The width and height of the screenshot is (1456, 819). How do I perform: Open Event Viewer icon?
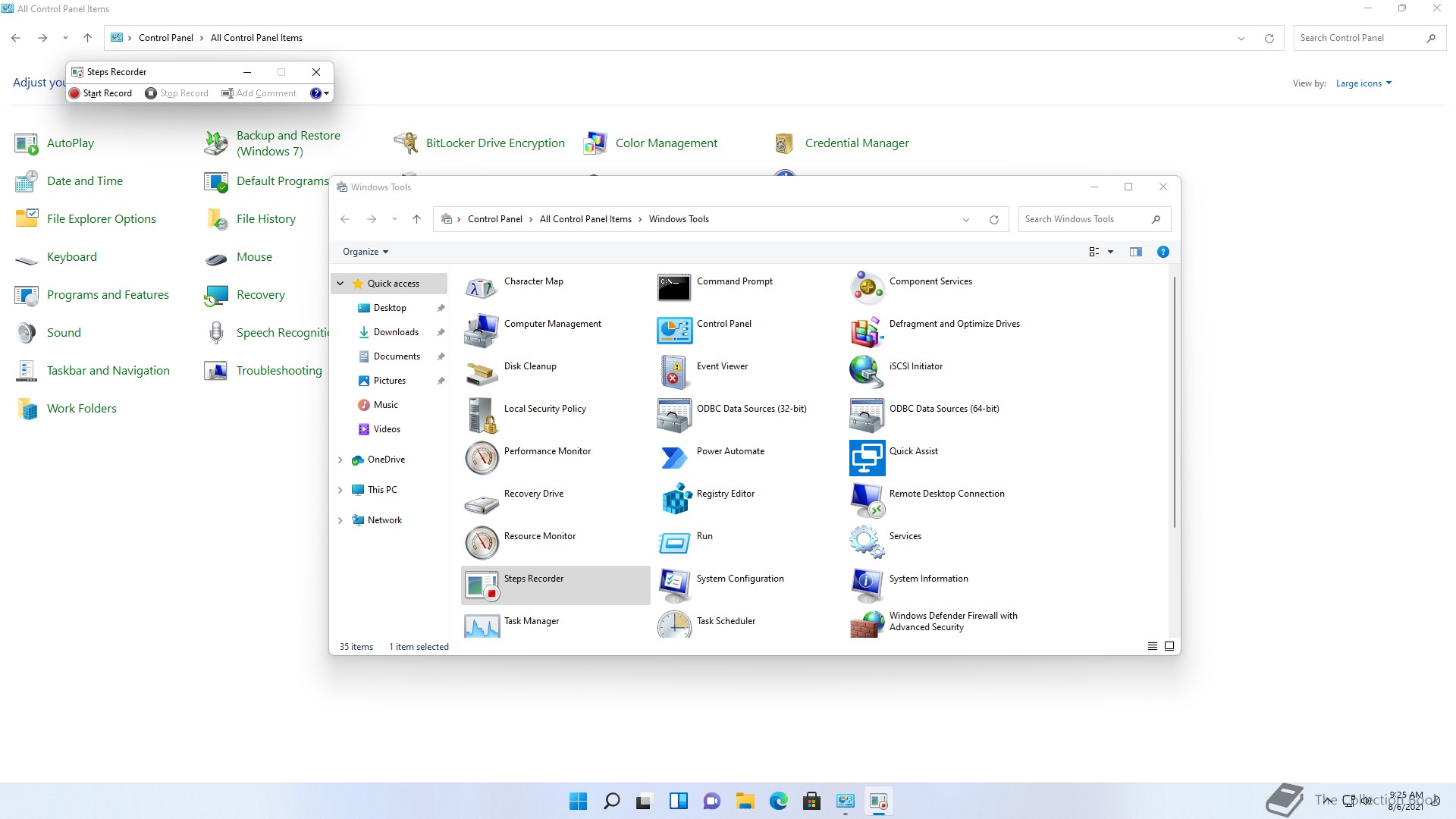point(674,373)
